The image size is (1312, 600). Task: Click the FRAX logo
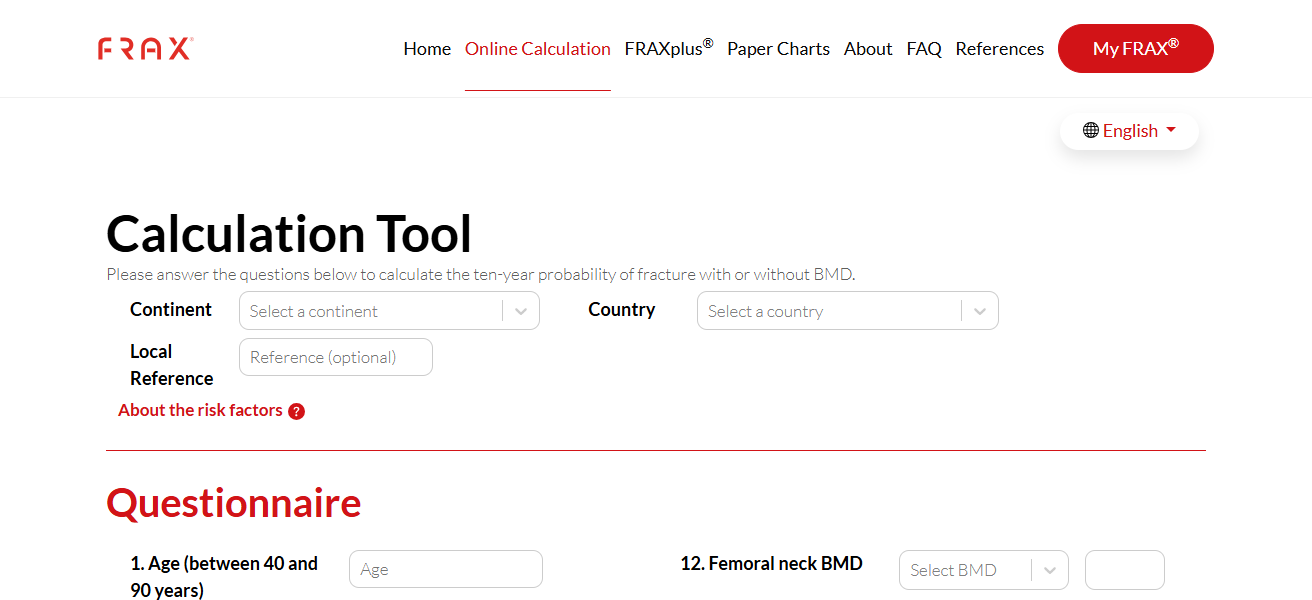145,48
